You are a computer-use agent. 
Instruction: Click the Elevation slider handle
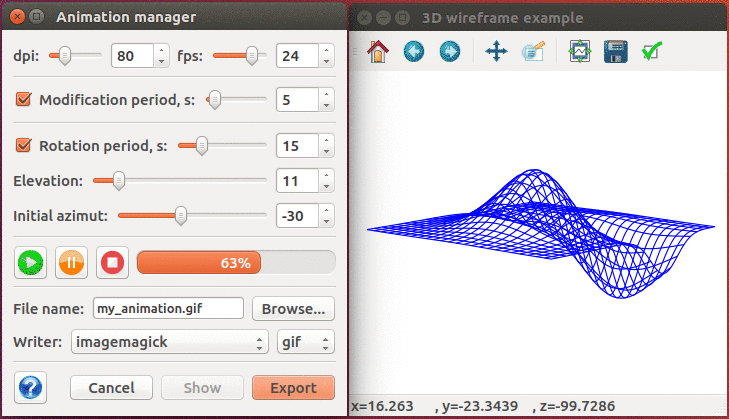[x=119, y=180]
